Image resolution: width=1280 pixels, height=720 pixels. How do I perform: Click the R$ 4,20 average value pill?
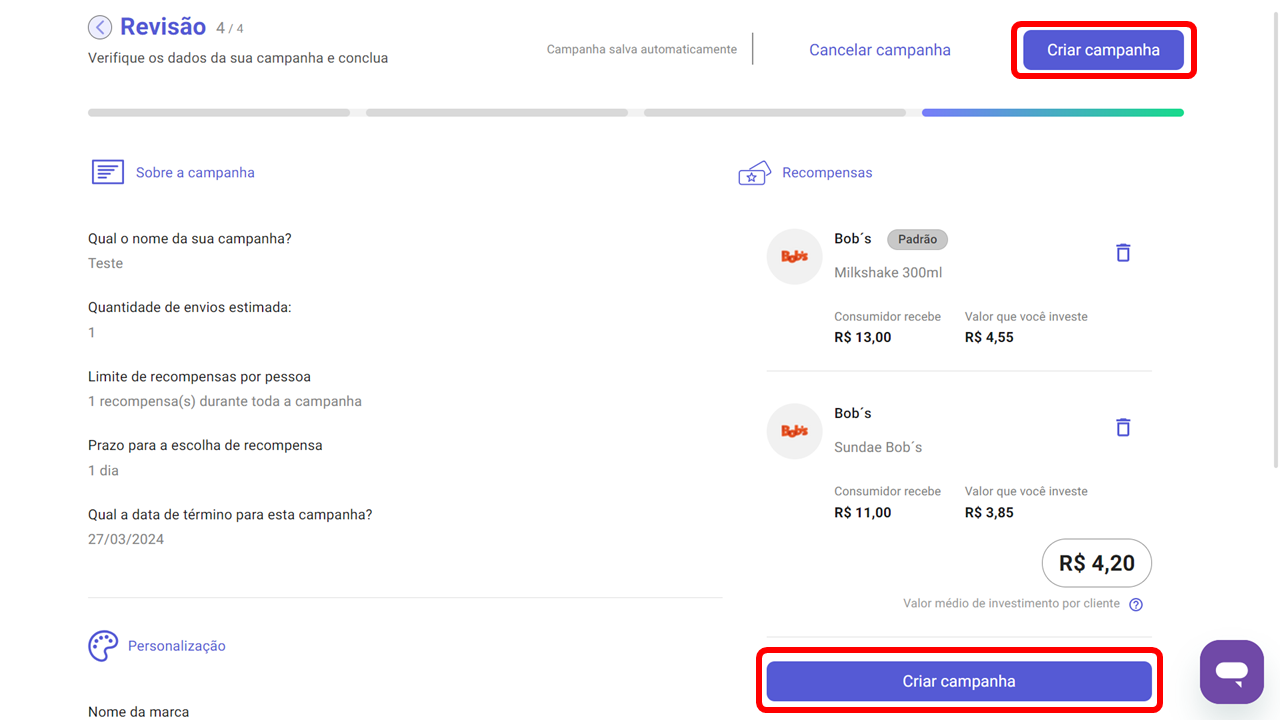click(1096, 563)
